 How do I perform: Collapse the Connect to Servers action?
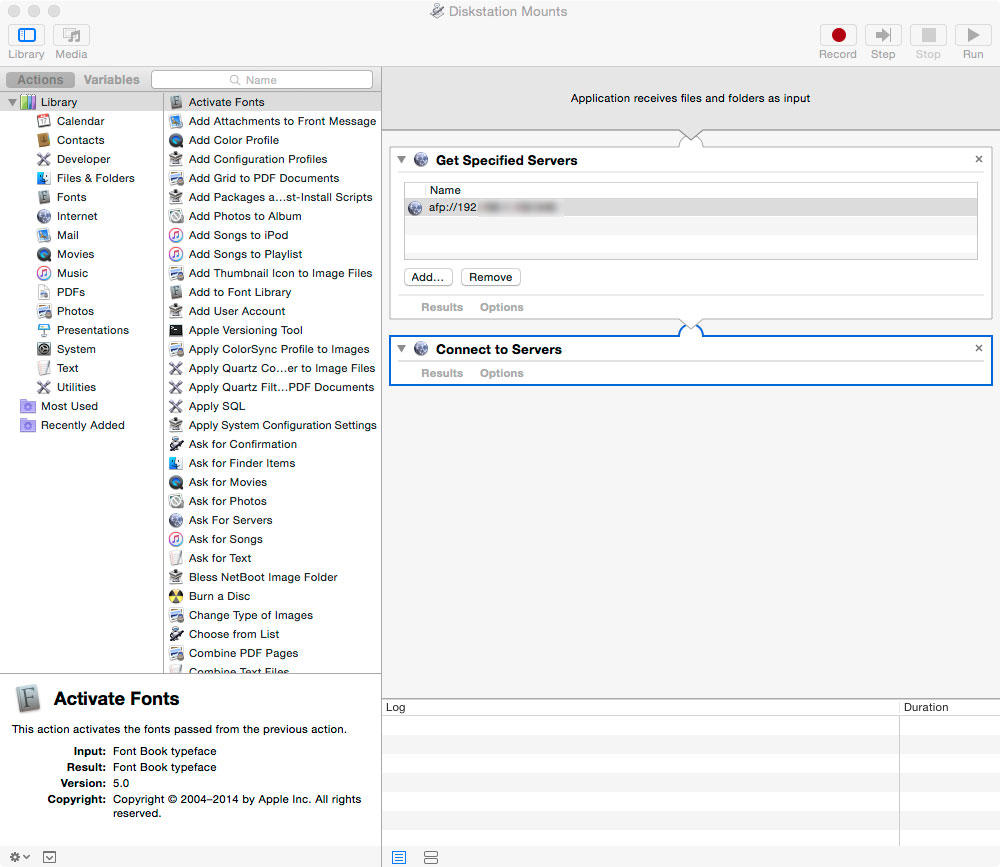pos(402,348)
